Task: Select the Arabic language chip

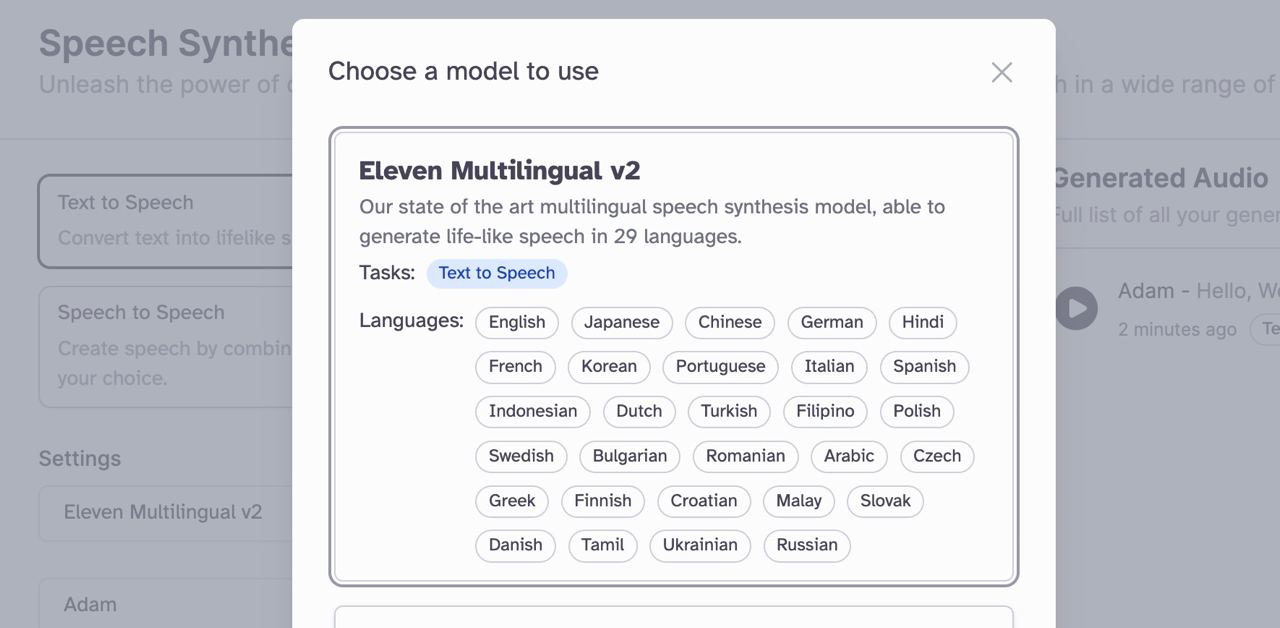Action: [x=849, y=456]
